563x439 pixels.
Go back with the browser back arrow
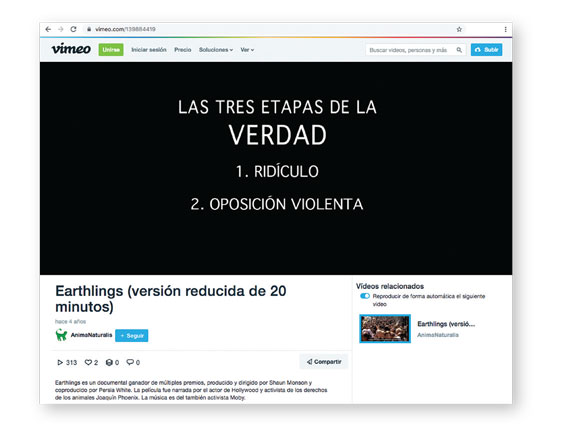point(48,29)
